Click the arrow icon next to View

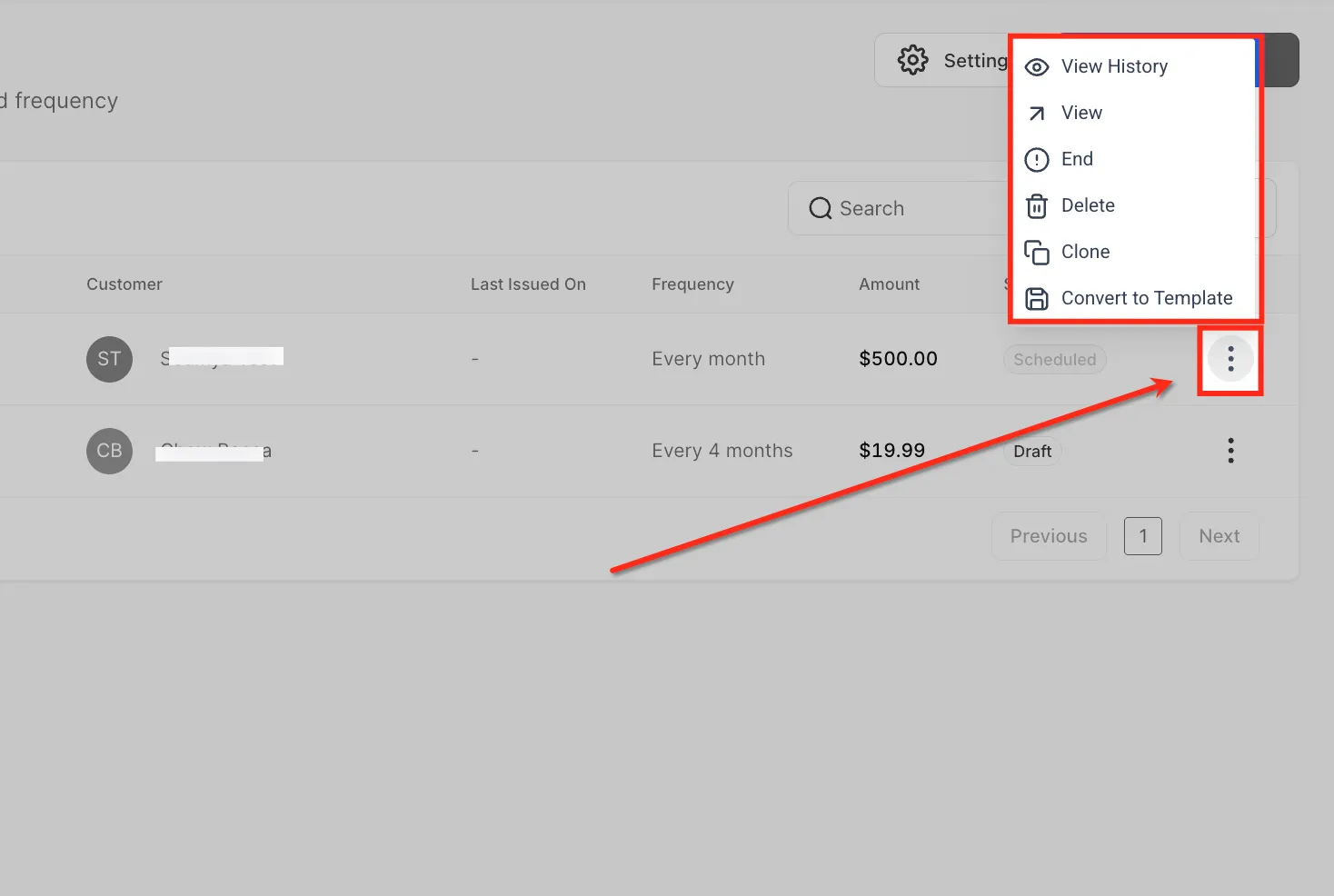(x=1037, y=114)
